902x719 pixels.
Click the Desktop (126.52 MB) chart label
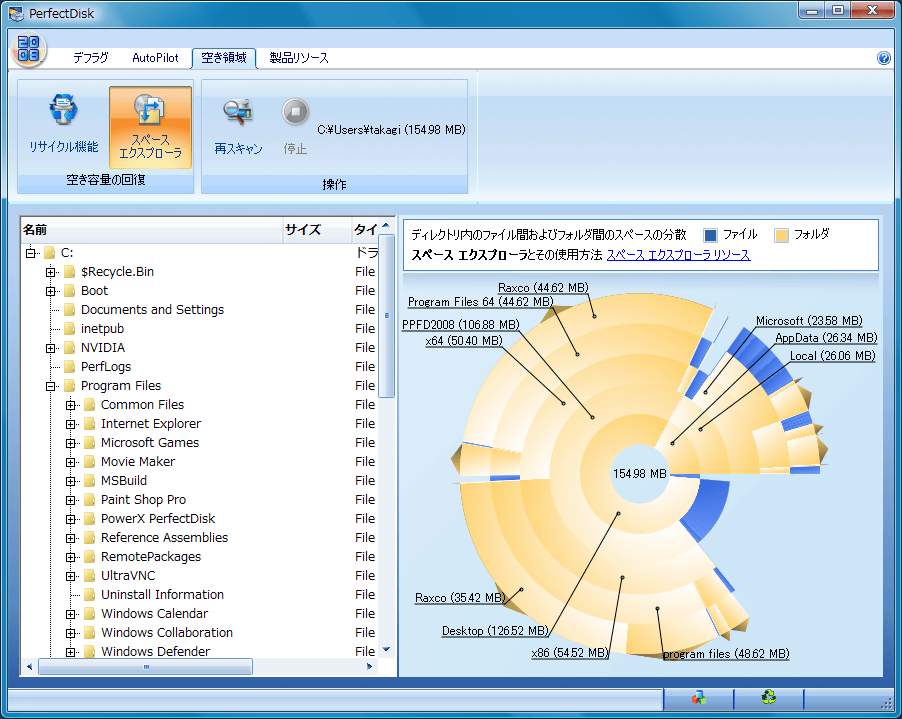click(495, 630)
